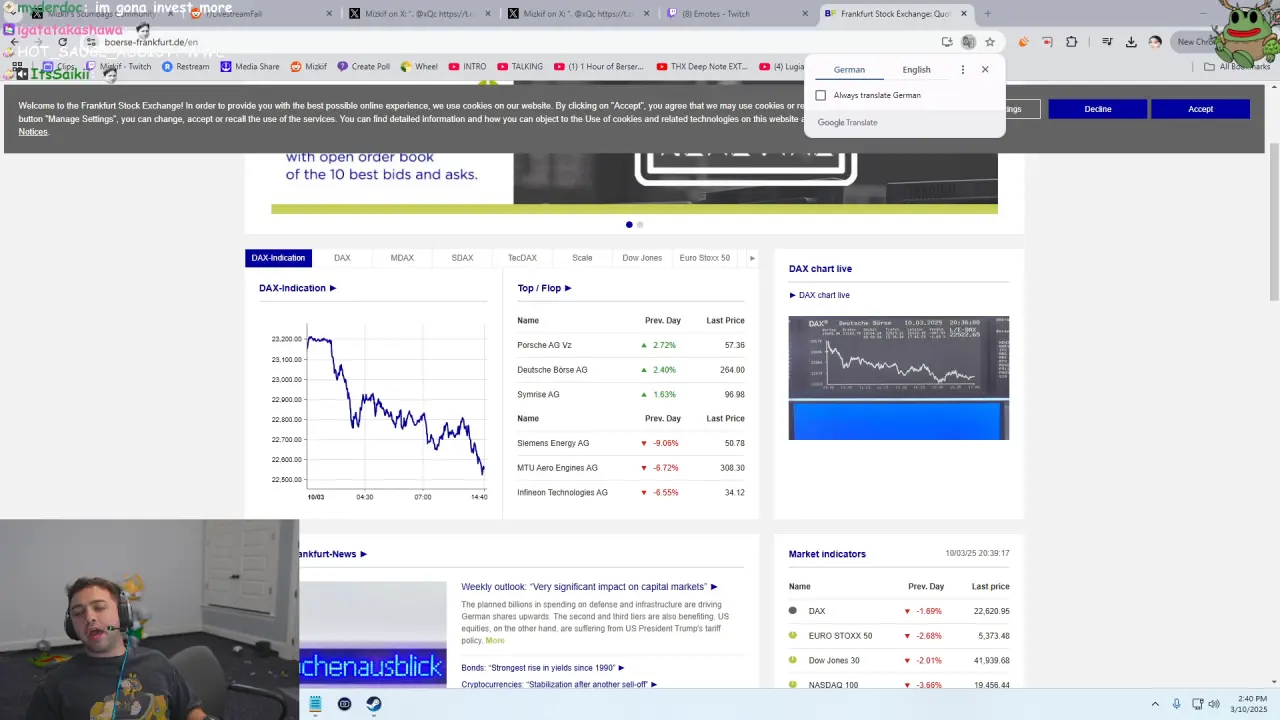1280x720 pixels.
Task: Open the MTU Aero Engines AG stock
Action: pos(557,468)
